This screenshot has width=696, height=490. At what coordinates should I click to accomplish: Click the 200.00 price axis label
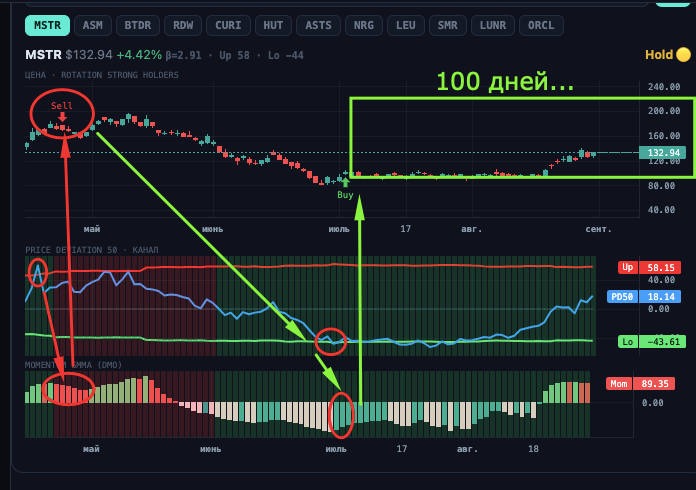tap(664, 111)
